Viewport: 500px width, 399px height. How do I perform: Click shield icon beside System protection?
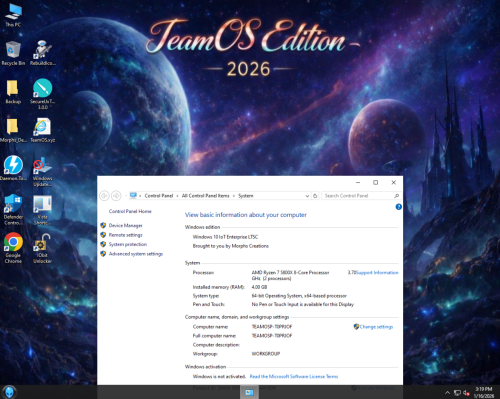(x=103, y=244)
